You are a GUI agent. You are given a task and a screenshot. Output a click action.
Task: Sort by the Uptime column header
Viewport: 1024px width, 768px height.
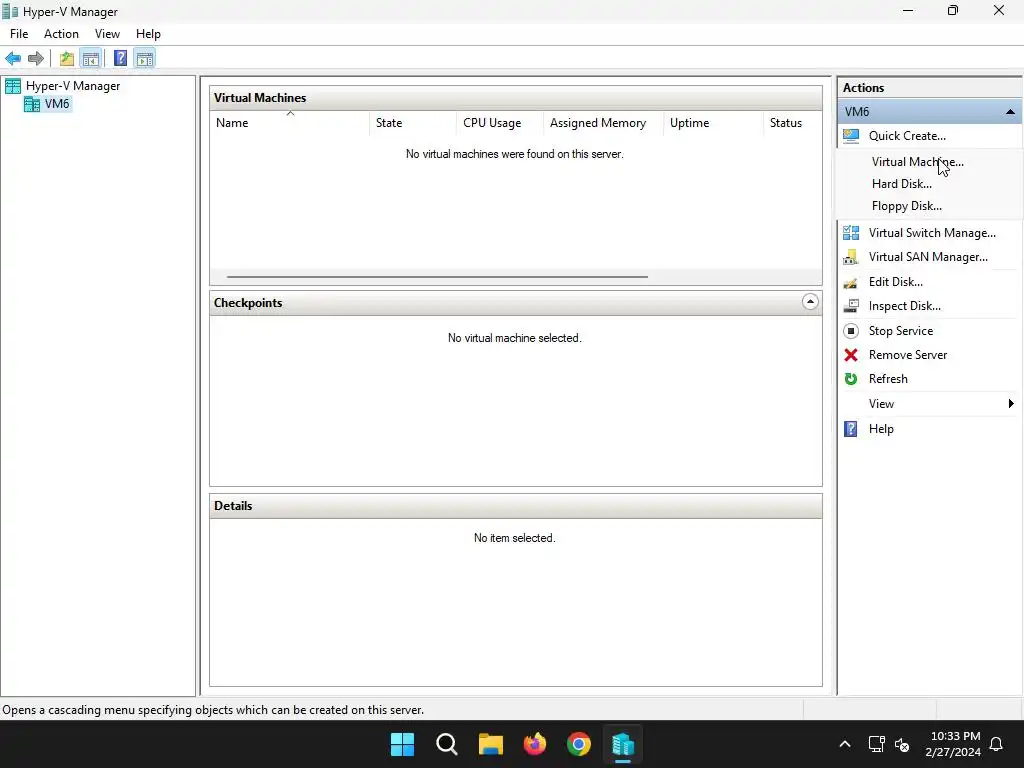713,123
